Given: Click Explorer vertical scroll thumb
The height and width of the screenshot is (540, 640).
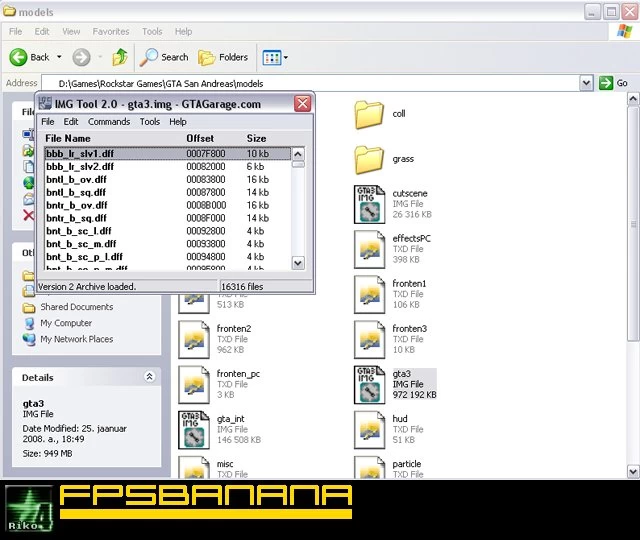Looking at the screenshot, I should coord(633,224).
